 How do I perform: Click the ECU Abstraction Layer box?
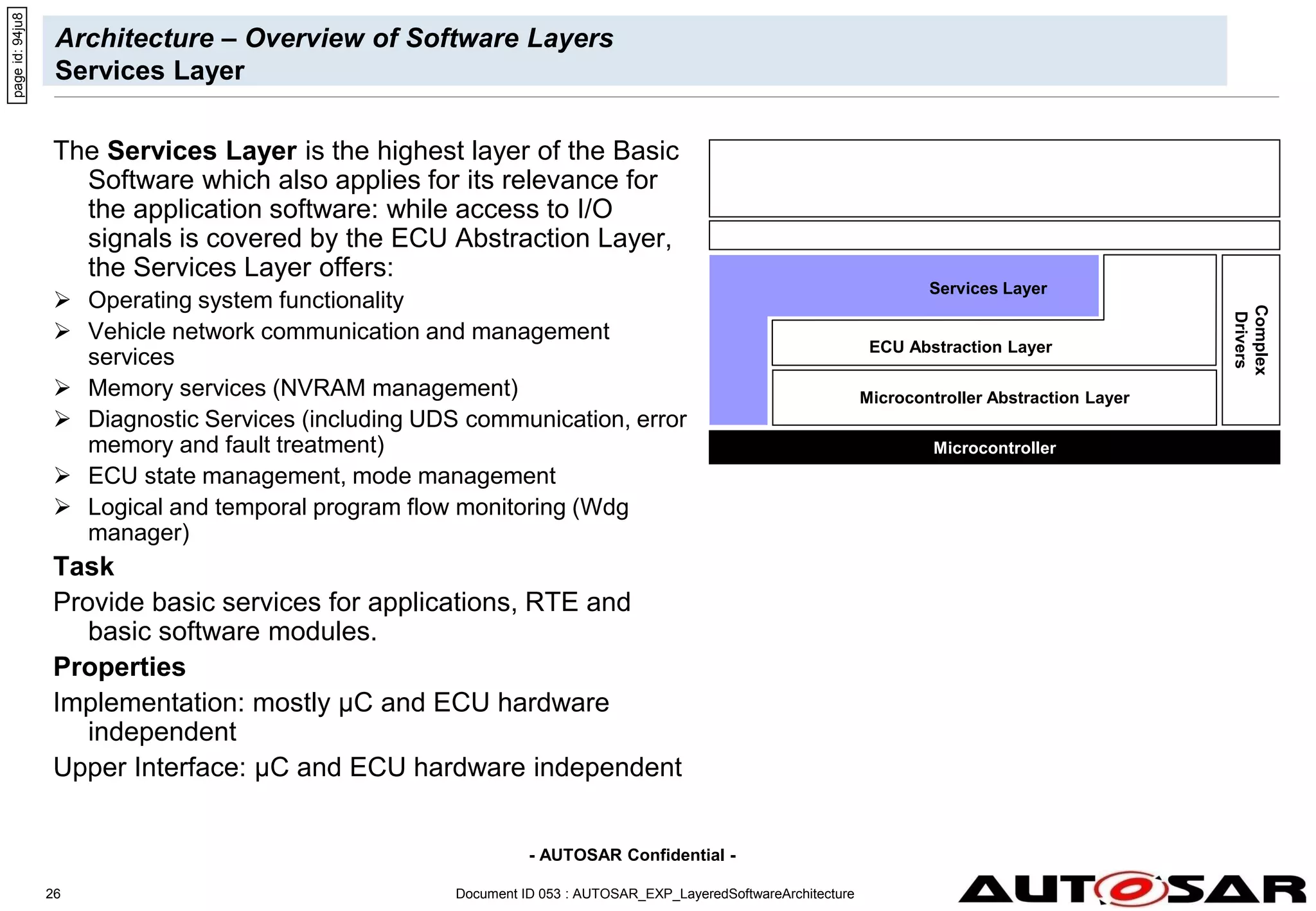[993, 344]
